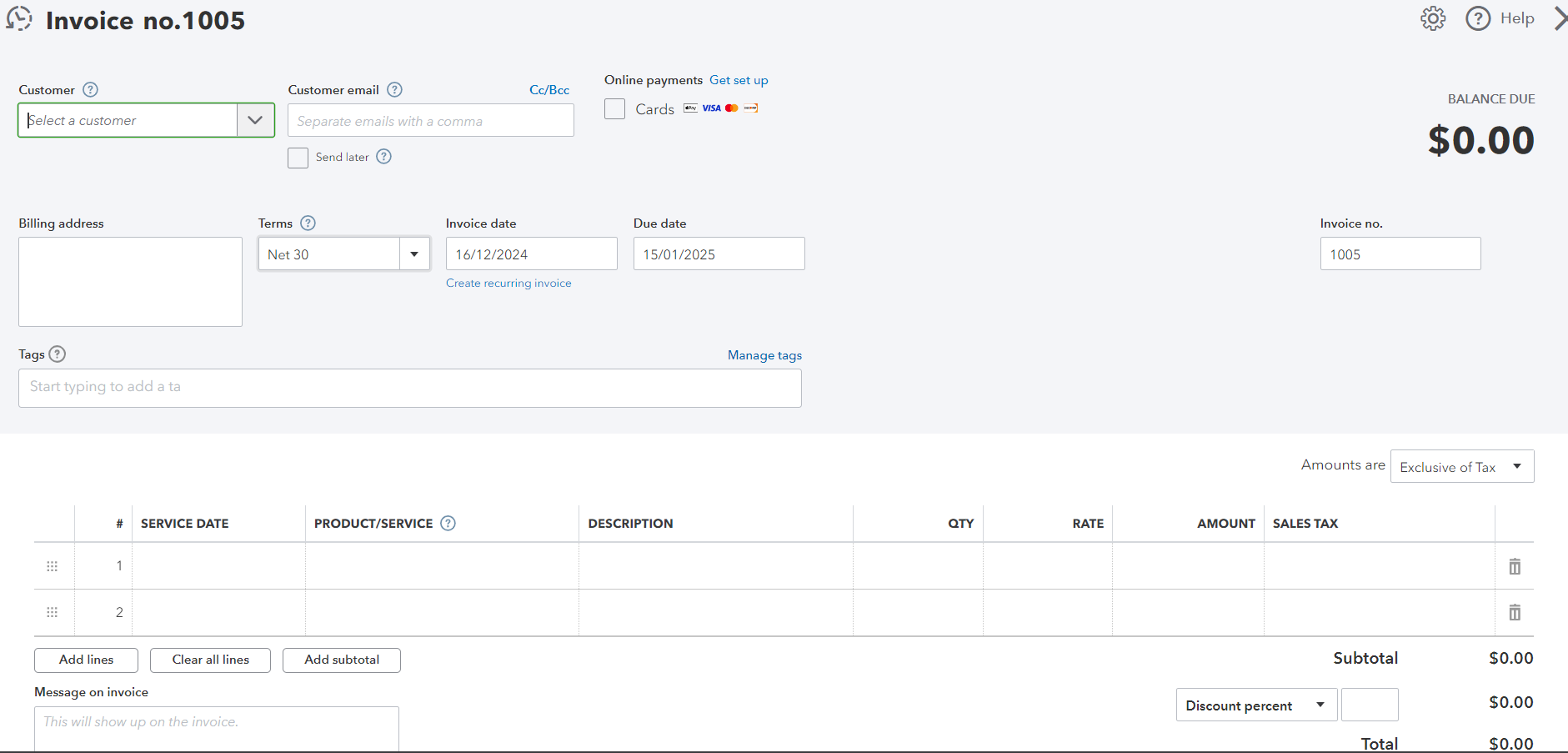This screenshot has height=753, width=1568.
Task: Expand the Terms Net 30 dropdown
Action: (414, 254)
